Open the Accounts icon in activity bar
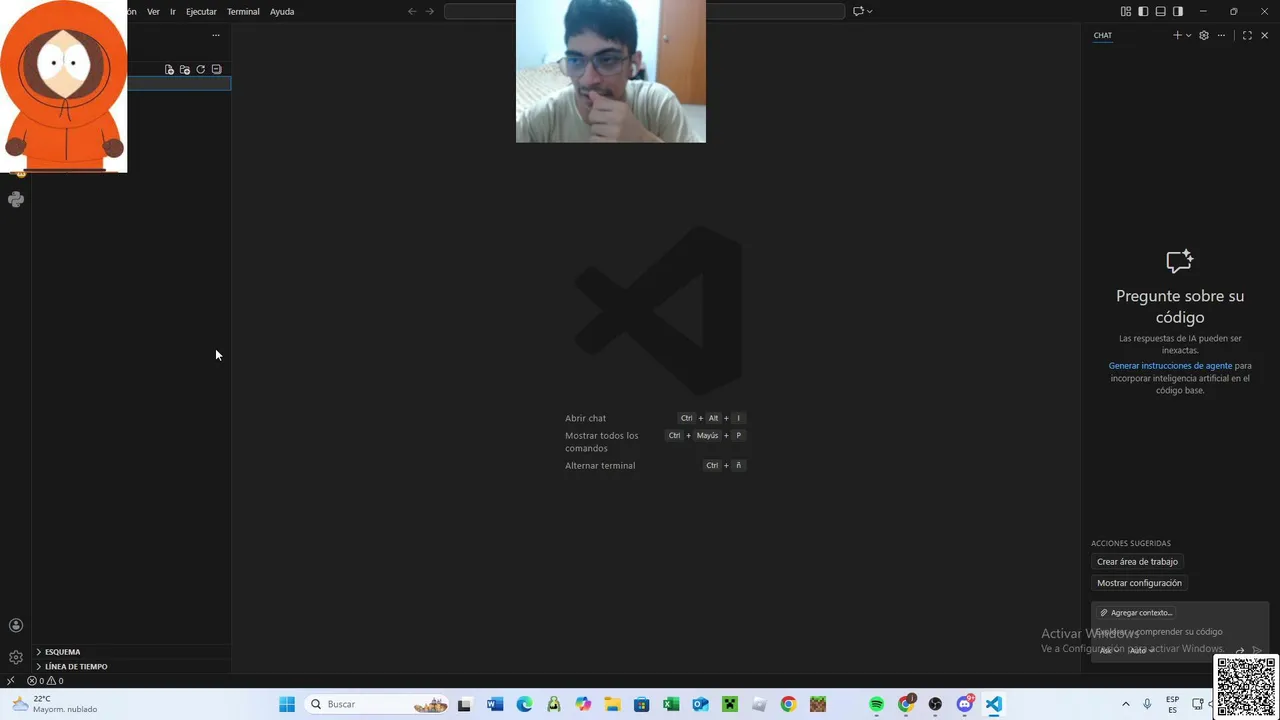This screenshot has width=1280, height=720. click(15, 625)
